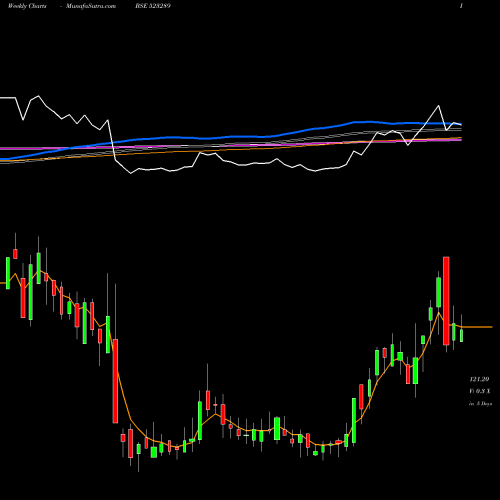Viewport: 500px width, 500px height.
Task: Click the last green candlestick on the chart
Action: point(462,335)
